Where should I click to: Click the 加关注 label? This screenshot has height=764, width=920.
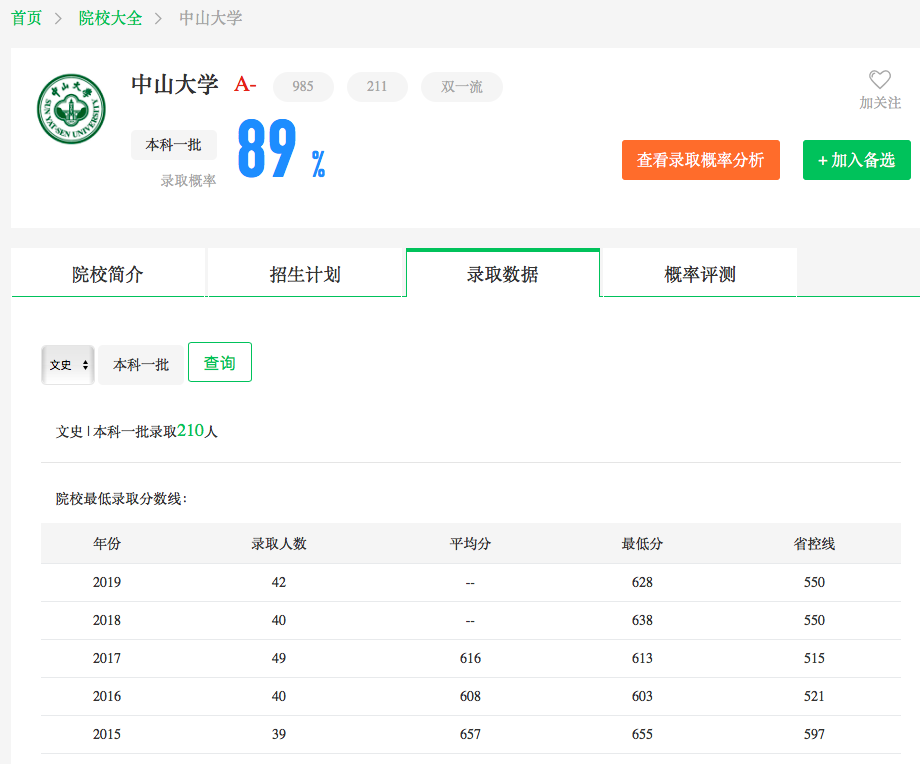pos(880,103)
